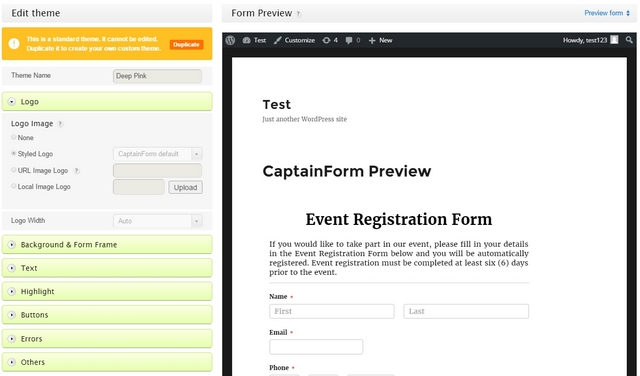Open the Preview form selector

point(607,13)
